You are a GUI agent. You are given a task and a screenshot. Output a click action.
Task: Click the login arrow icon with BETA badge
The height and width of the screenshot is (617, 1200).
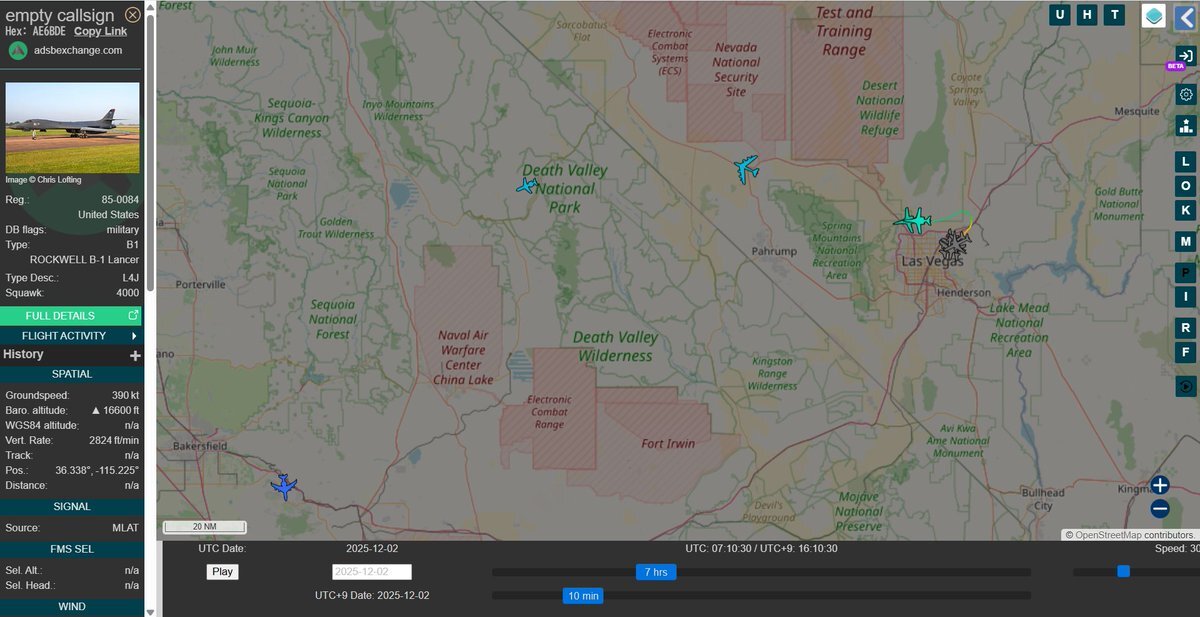click(x=1186, y=56)
